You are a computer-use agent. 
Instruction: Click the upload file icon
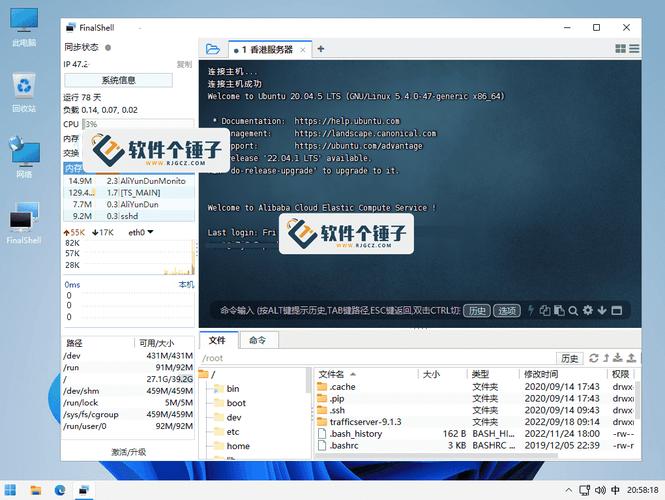pos(631,358)
